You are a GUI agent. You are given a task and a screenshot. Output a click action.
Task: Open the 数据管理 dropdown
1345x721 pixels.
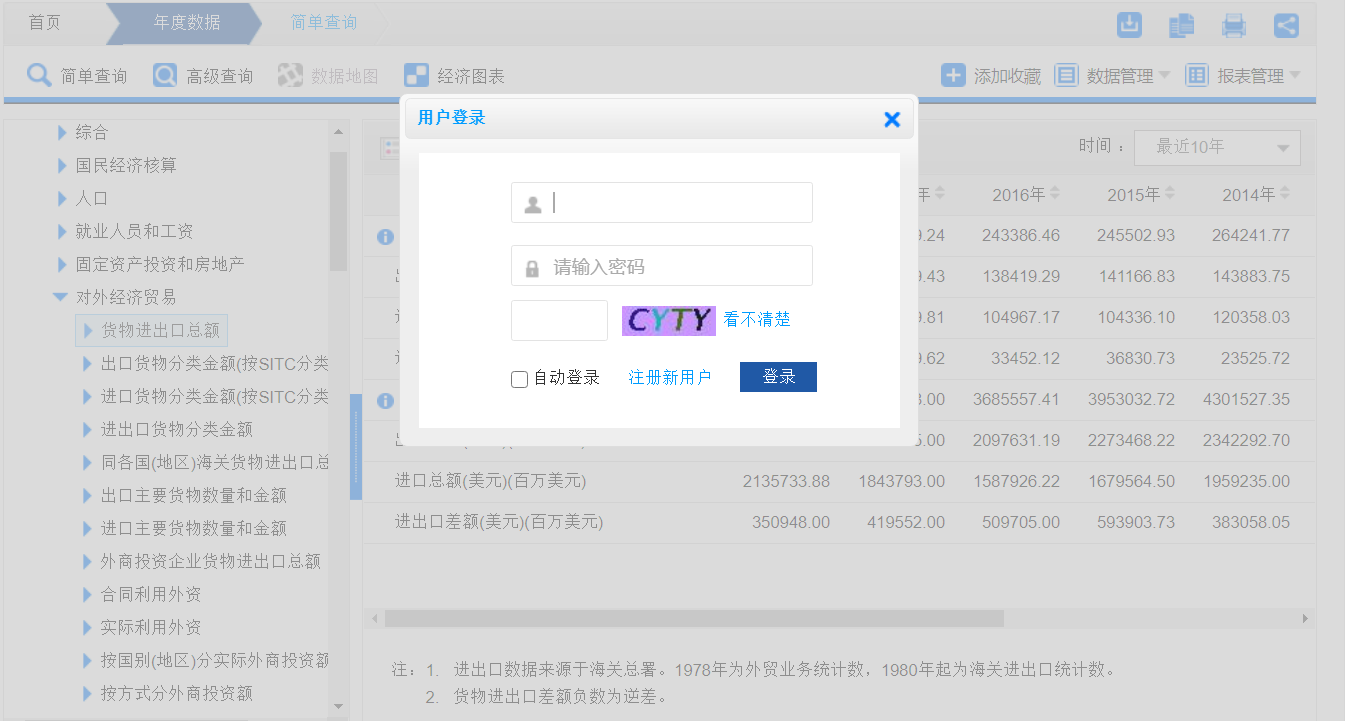(1112, 76)
